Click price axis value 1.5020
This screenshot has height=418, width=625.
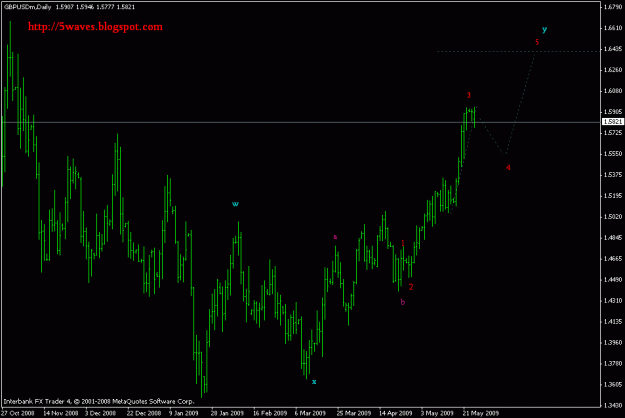coord(613,216)
